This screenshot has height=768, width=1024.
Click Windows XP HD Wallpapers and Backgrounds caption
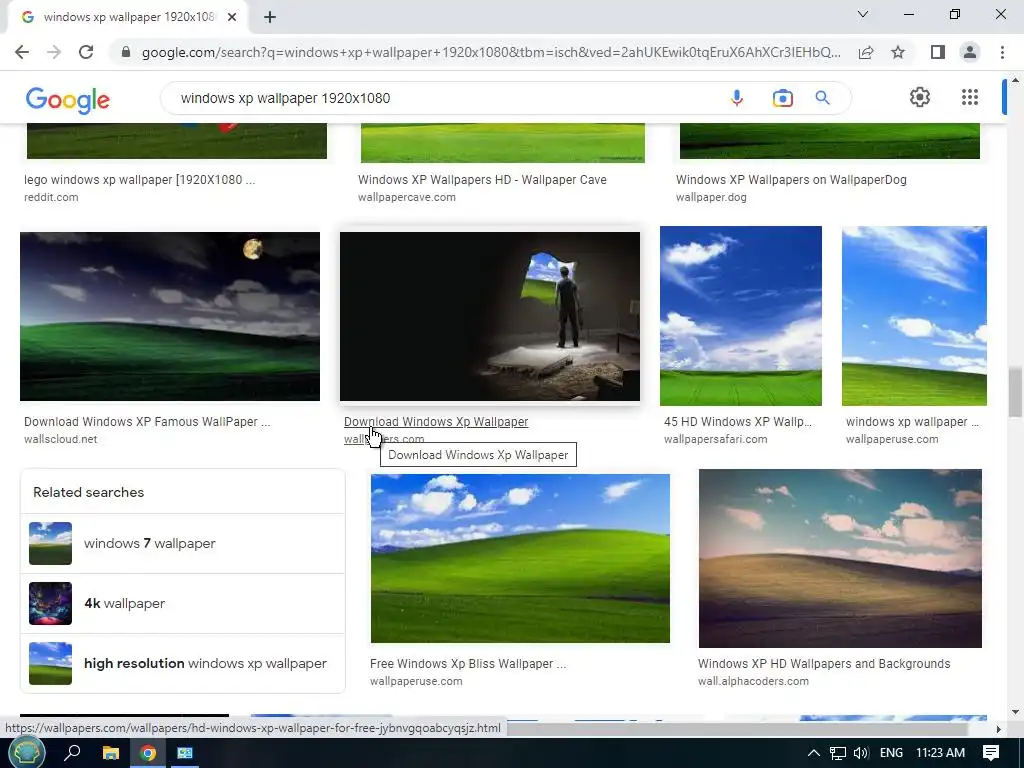pyautogui.click(x=824, y=664)
